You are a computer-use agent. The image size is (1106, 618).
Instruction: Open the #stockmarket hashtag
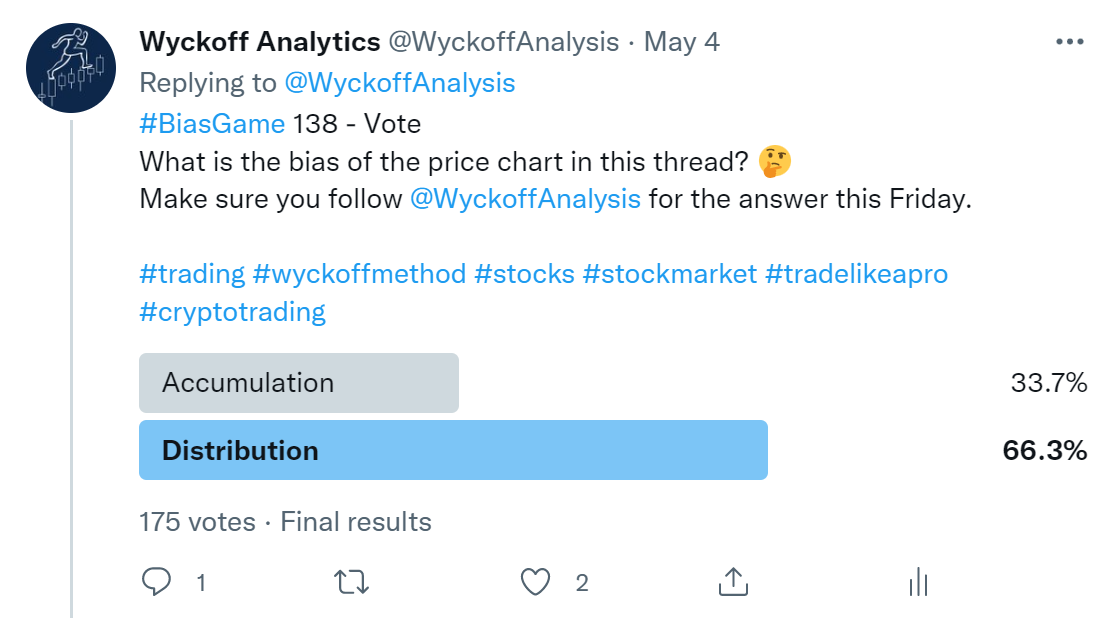(670, 274)
